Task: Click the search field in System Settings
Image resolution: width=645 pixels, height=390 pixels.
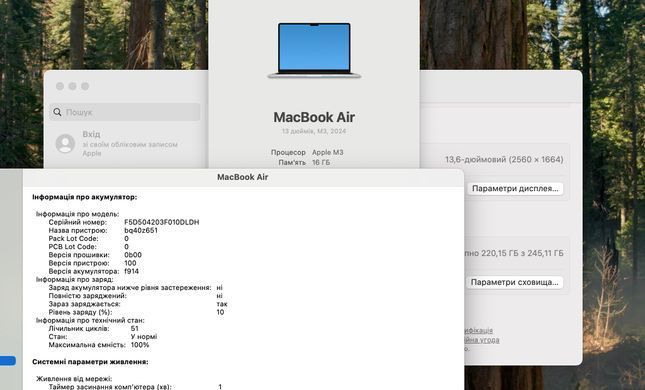Action: pos(125,112)
